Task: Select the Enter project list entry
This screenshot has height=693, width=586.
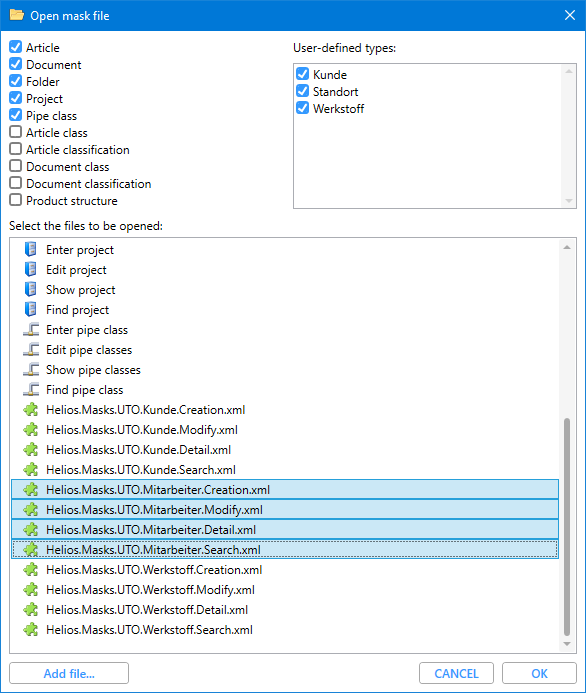Action: 285,250
